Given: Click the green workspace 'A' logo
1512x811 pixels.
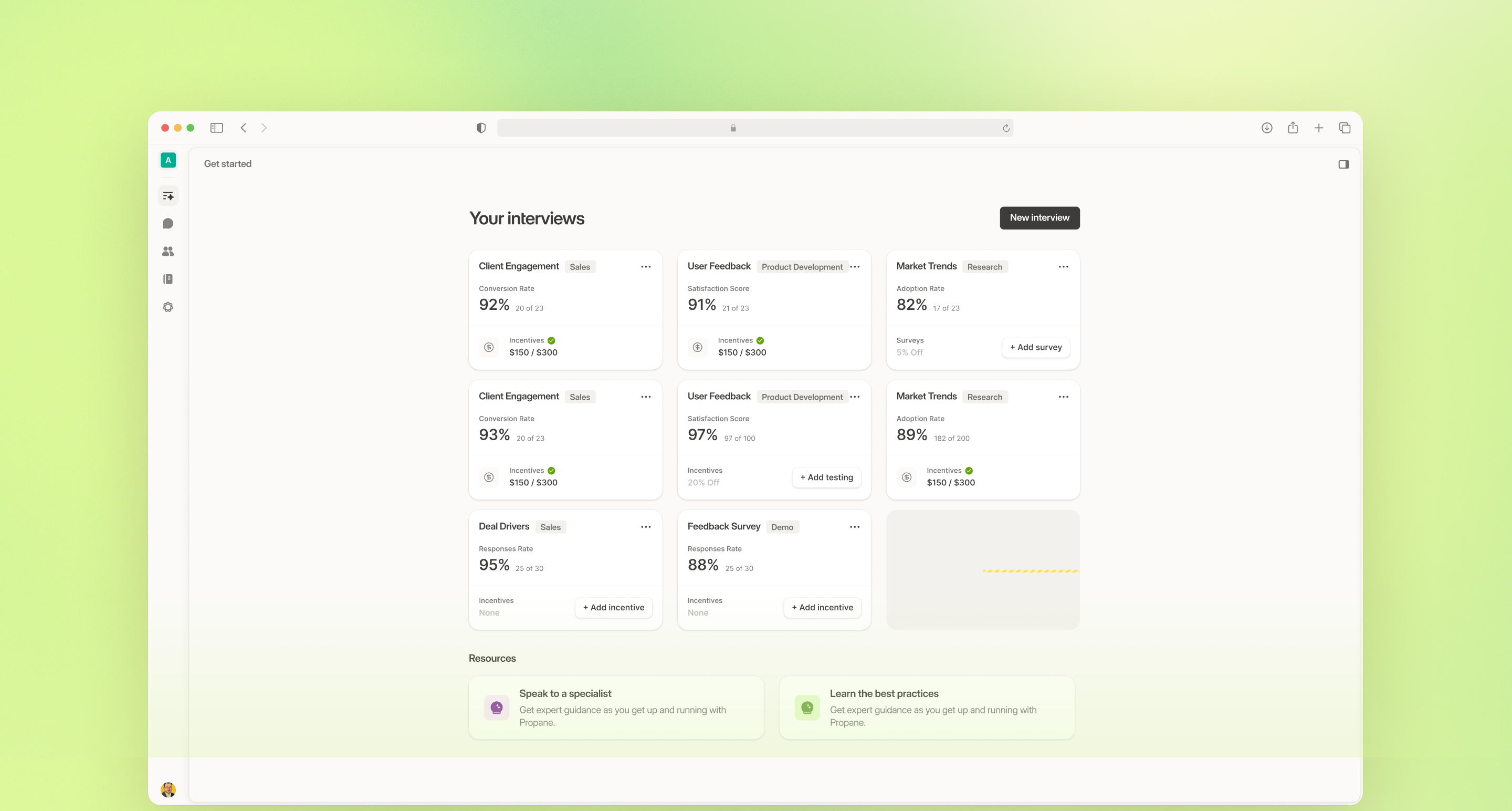Looking at the screenshot, I should tap(168, 160).
